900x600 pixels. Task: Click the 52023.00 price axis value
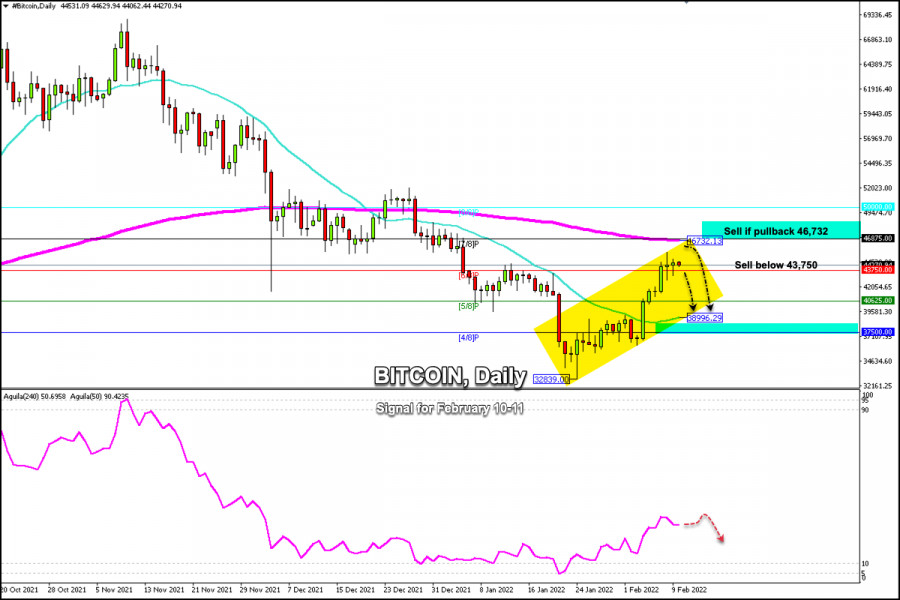[878, 188]
